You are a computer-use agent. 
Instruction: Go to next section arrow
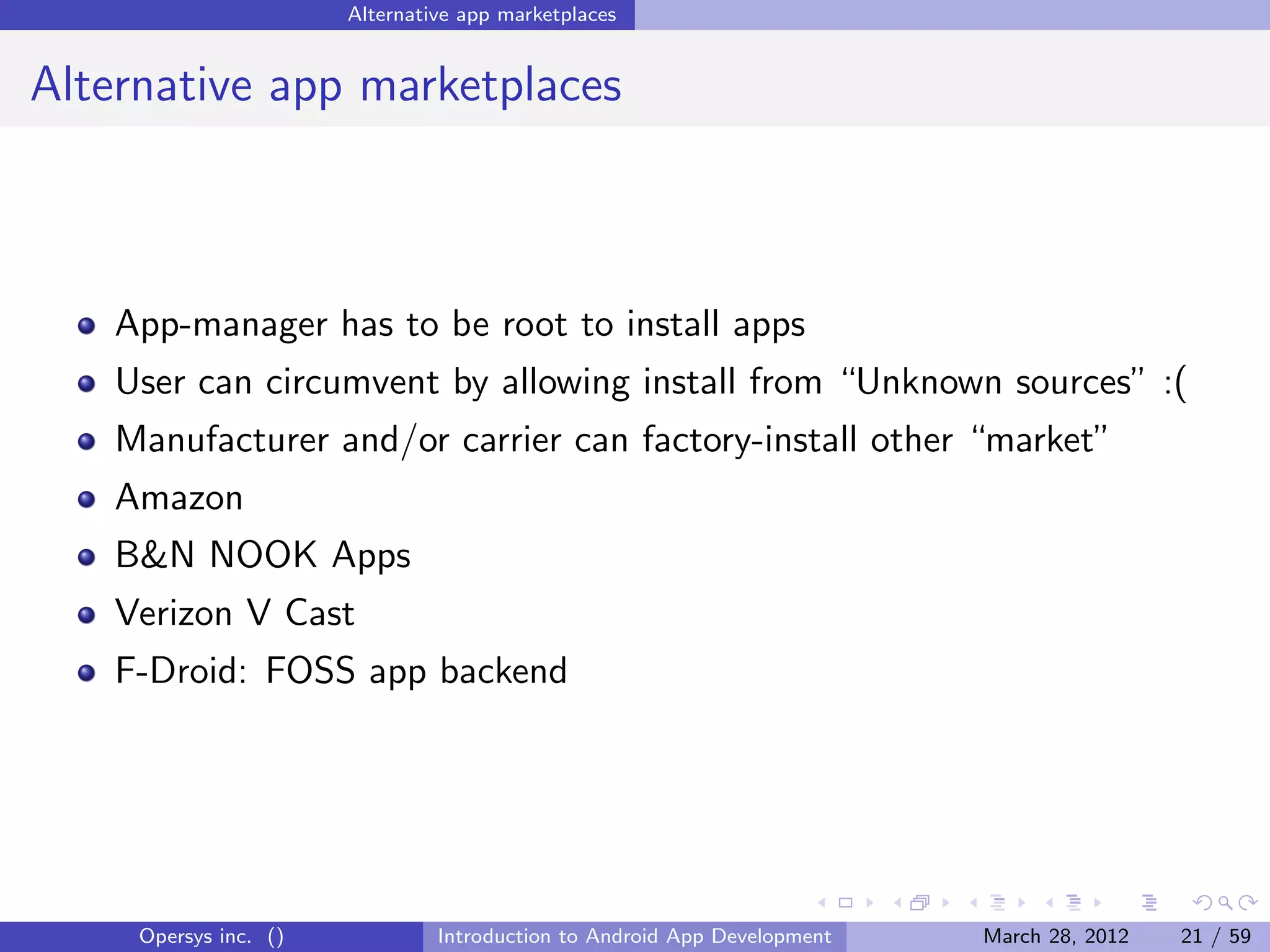point(1098,903)
